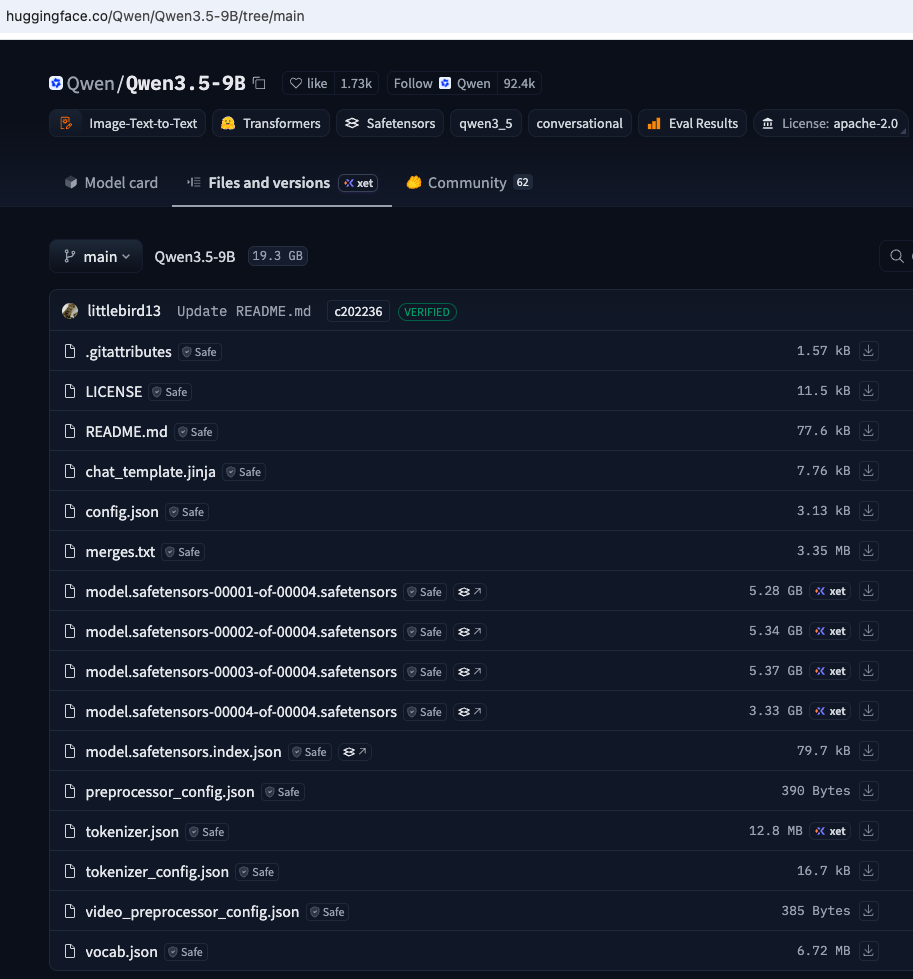Screen dimensions: 913x979
Task: Click the search files magnifier icon
Action: point(897,256)
